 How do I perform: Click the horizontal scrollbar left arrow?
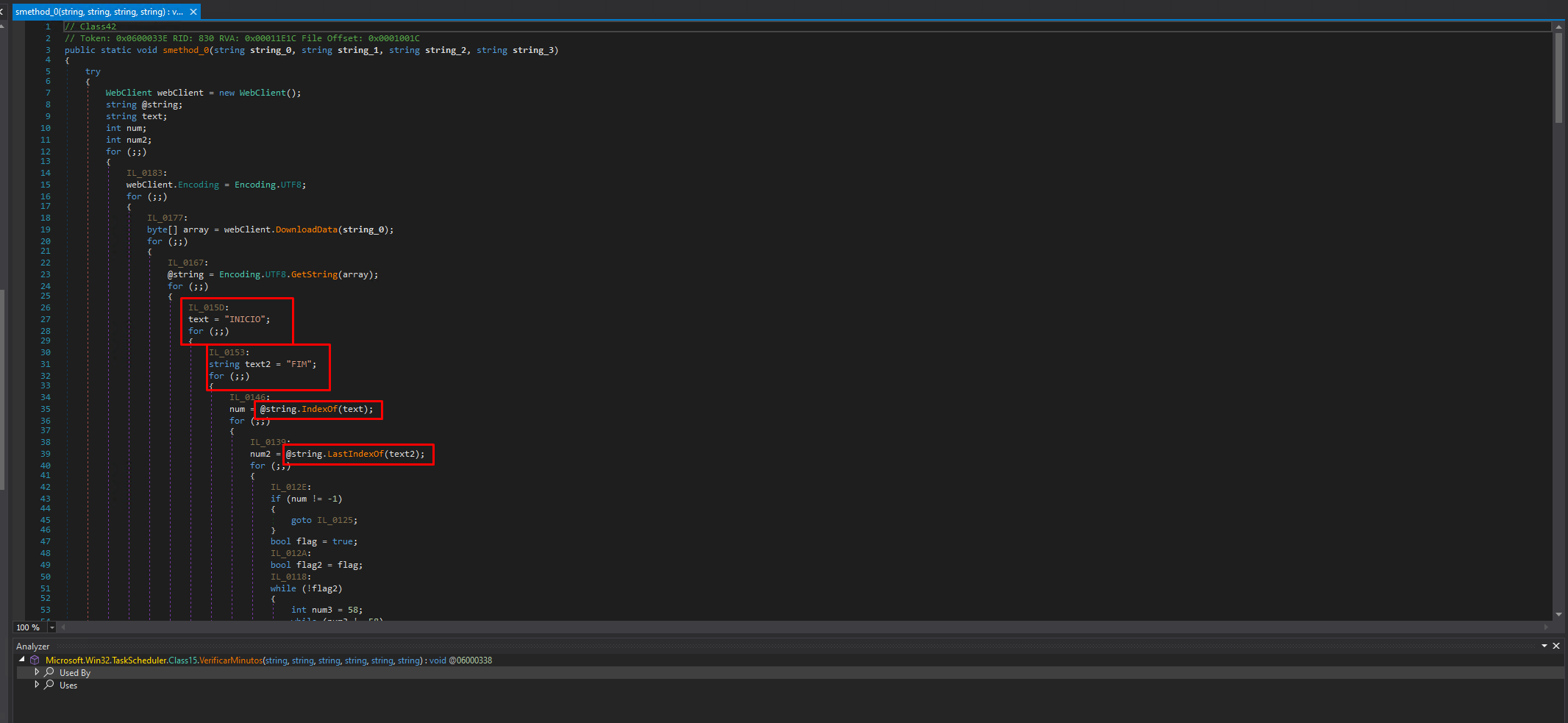click(63, 627)
